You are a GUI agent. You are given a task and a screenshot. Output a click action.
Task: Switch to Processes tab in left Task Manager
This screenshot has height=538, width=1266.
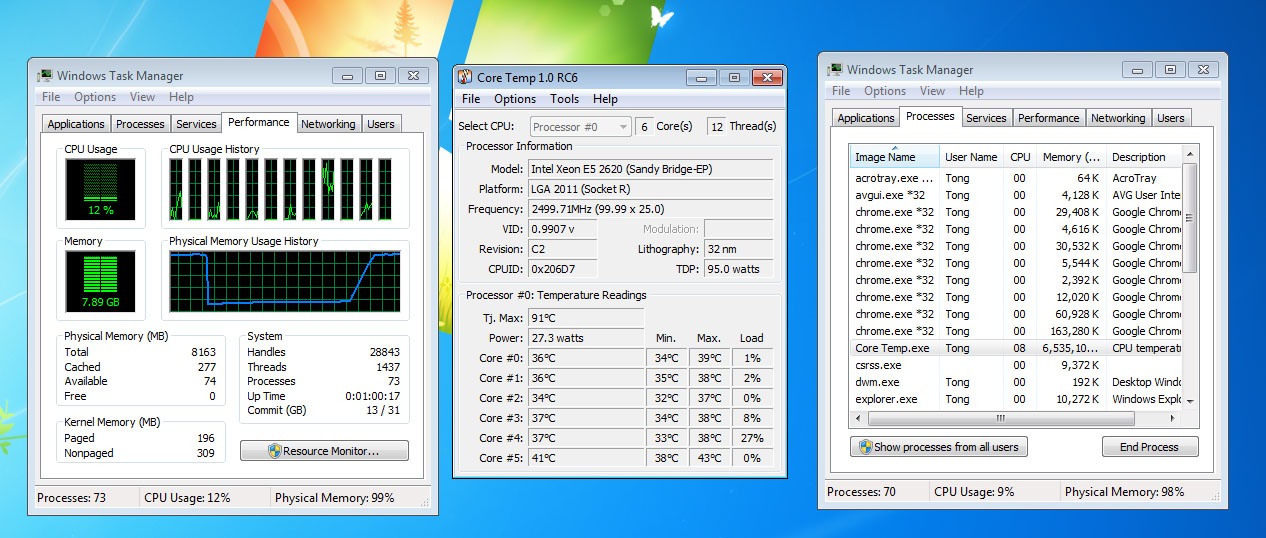[140, 124]
